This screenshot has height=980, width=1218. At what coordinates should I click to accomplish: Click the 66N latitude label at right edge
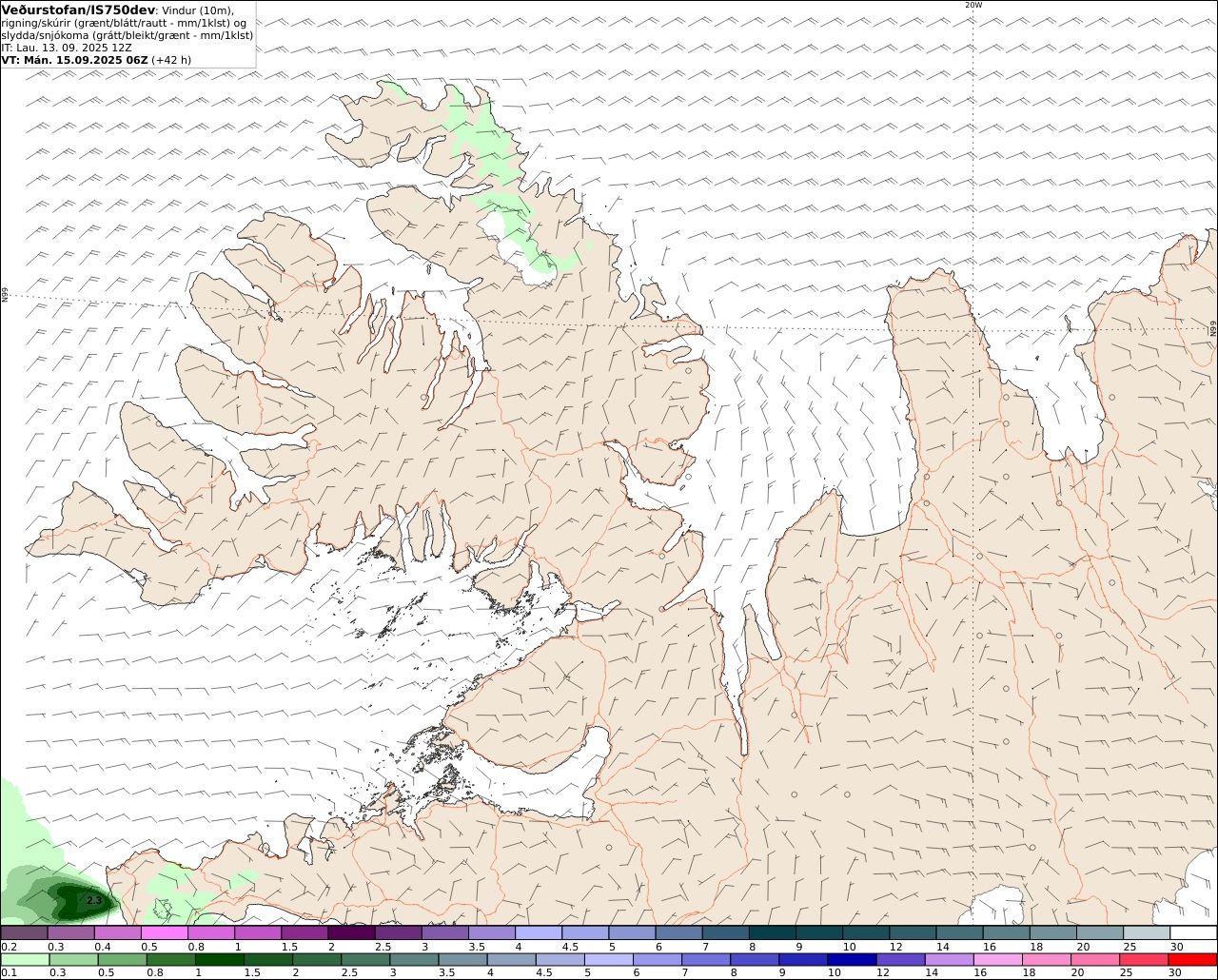click(1213, 328)
